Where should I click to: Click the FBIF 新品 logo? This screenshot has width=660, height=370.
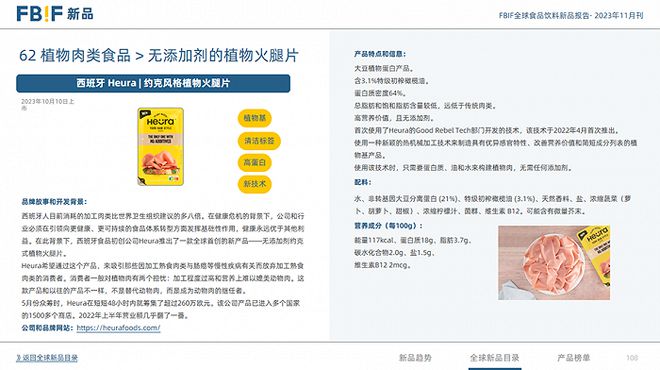[x=55, y=13]
